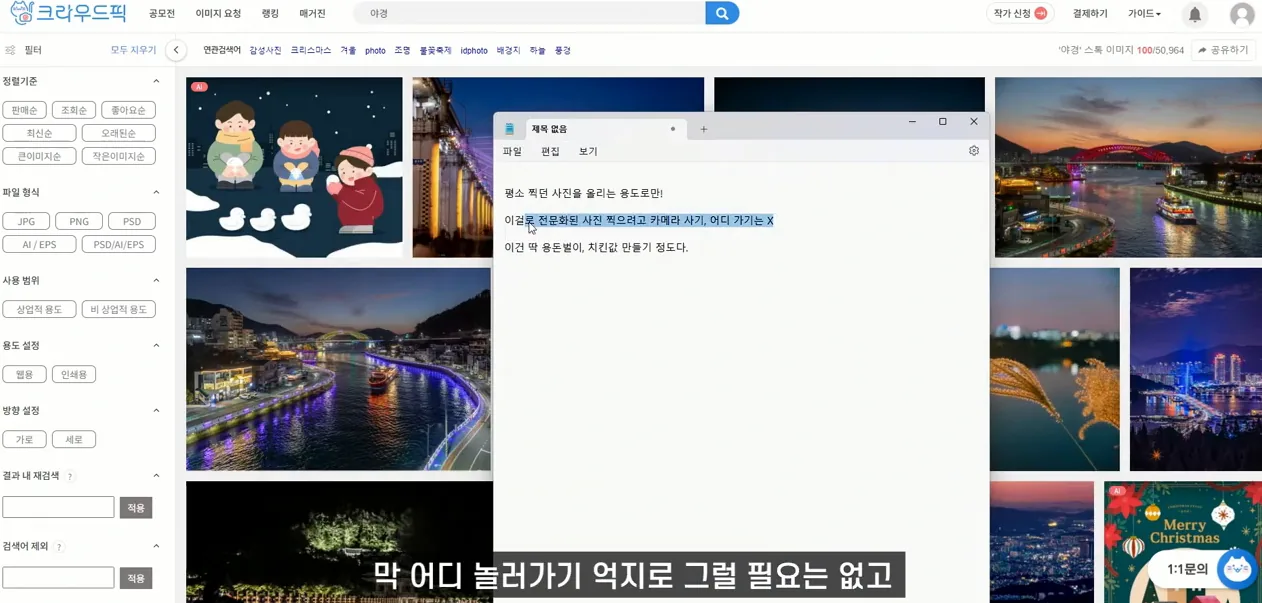Click the help icon next to 검색어 제외
Screen dimensions: 1262x603
[60, 547]
